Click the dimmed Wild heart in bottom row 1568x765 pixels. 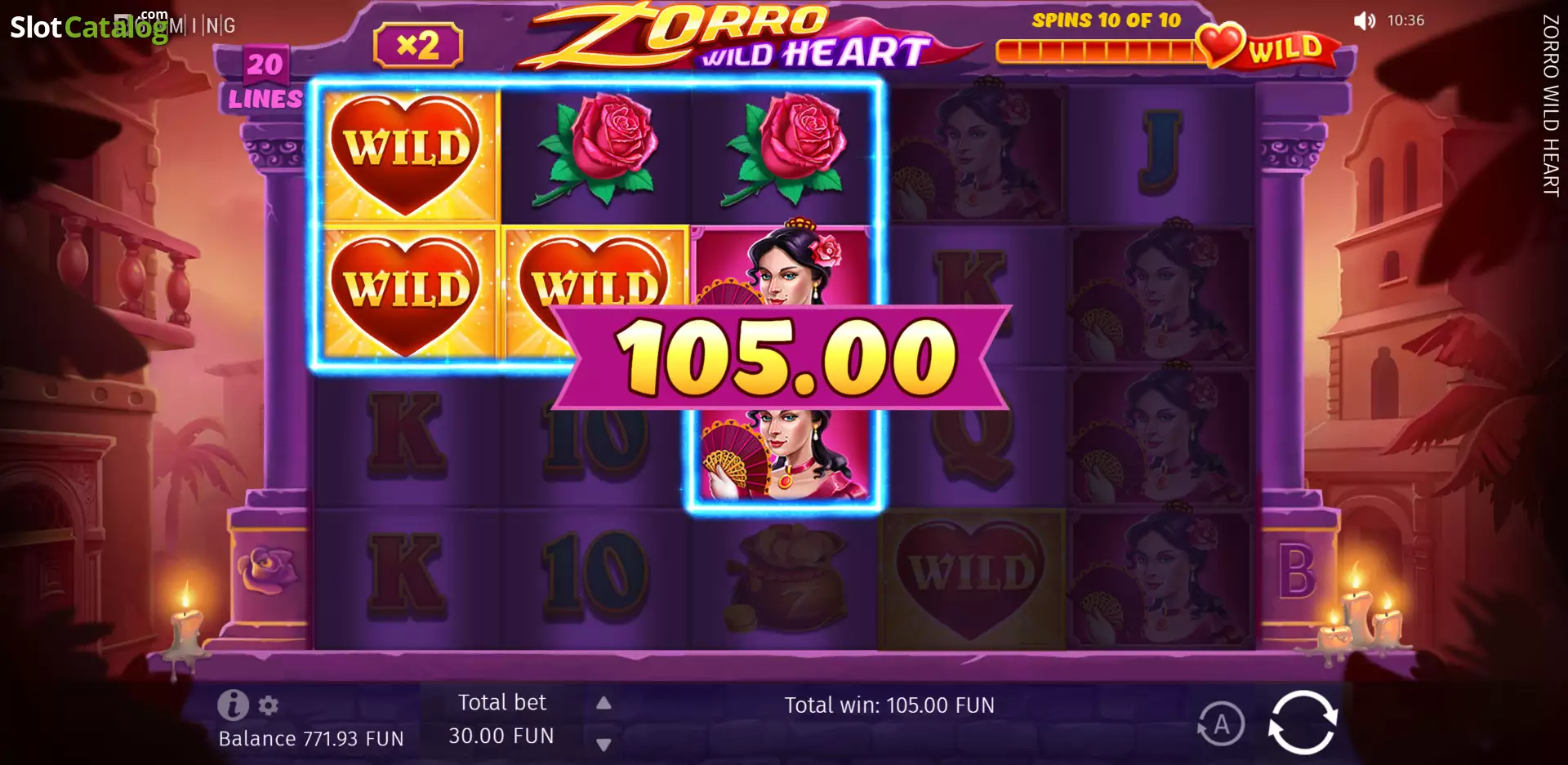[x=972, y=579]
